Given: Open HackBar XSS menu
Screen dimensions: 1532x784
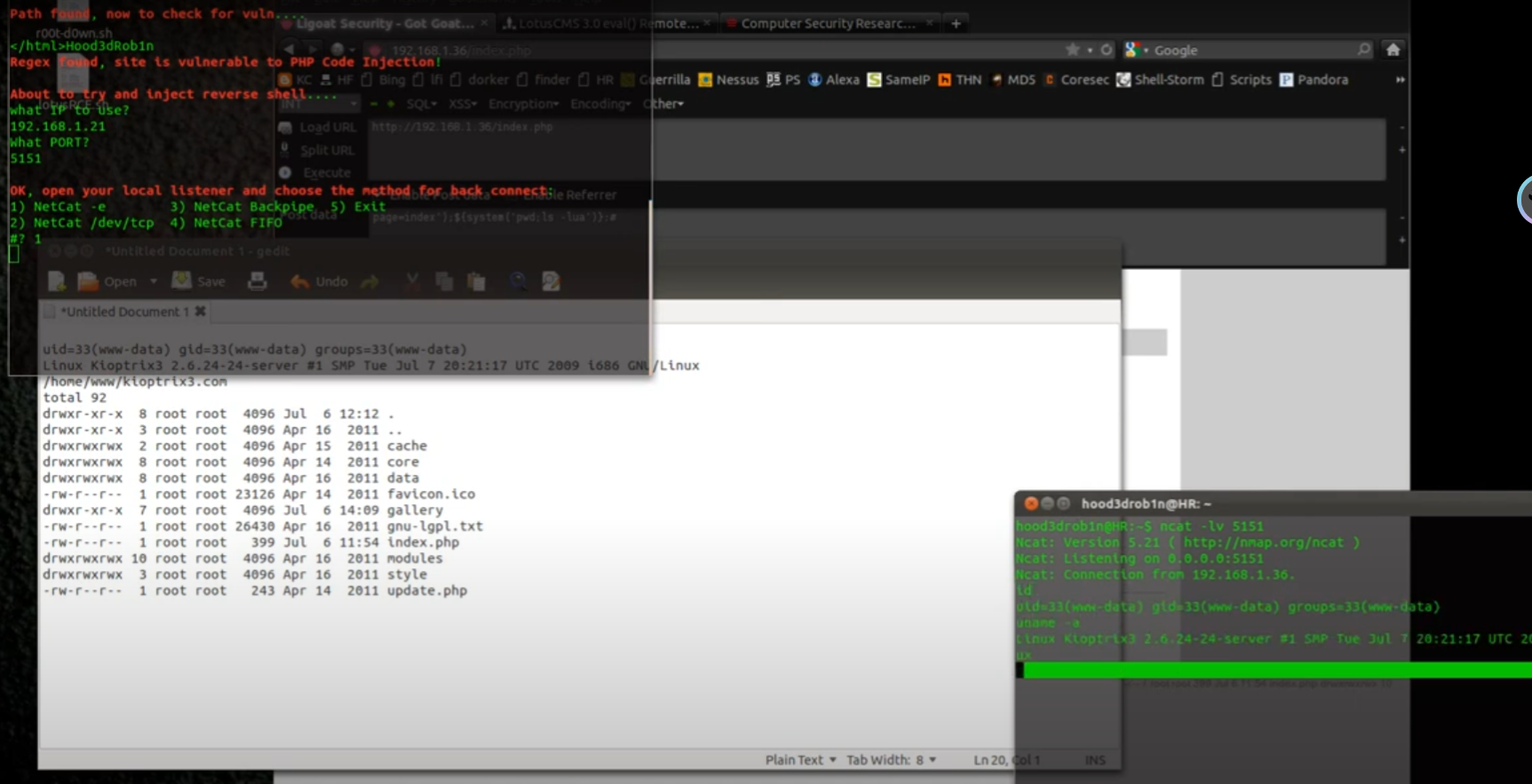Looking at the screenshot, I should [x=463, y=104].
